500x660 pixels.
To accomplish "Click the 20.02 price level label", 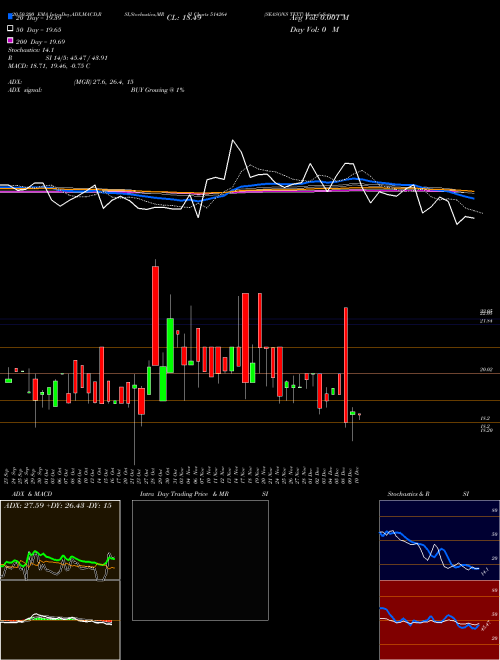I will [x=486, y=370].
